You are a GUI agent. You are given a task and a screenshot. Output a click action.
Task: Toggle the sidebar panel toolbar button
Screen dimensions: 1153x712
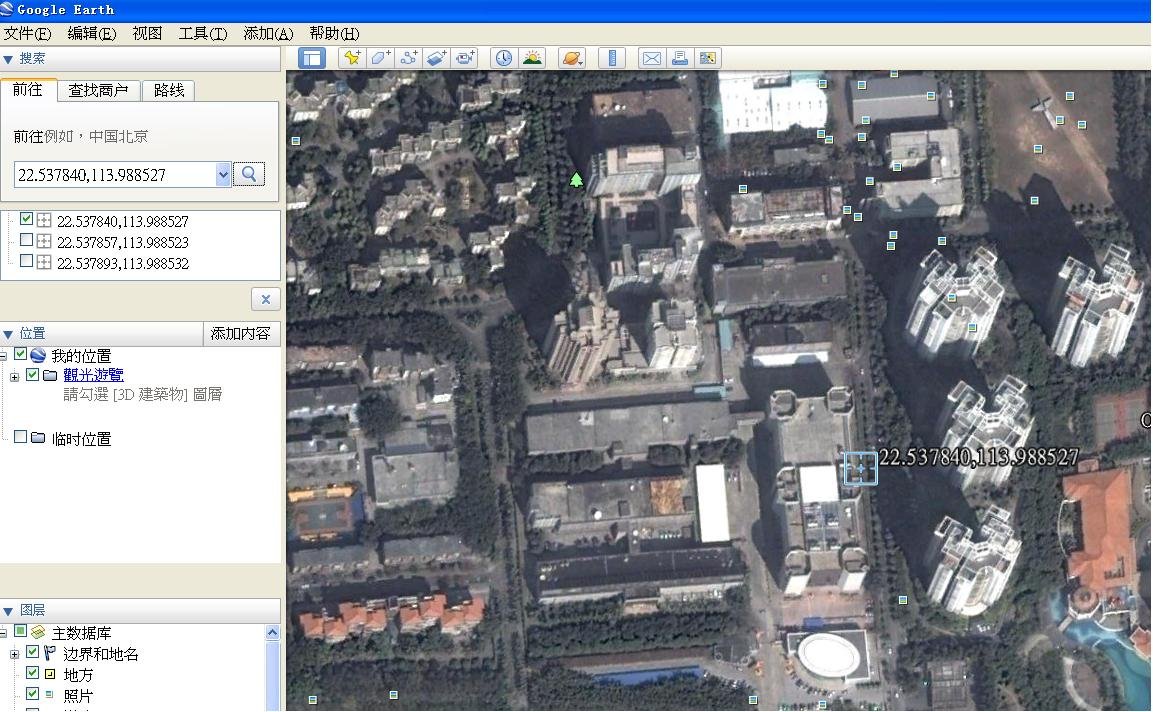click(312, 58)
